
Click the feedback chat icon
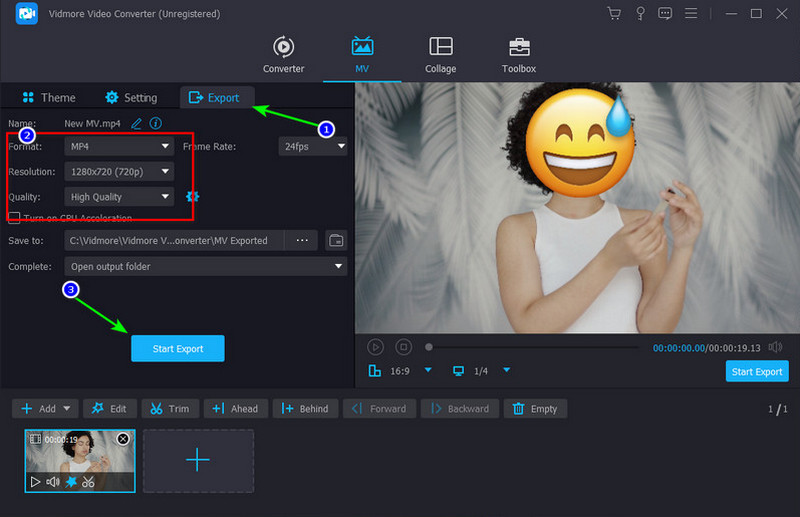click(666, 14)
